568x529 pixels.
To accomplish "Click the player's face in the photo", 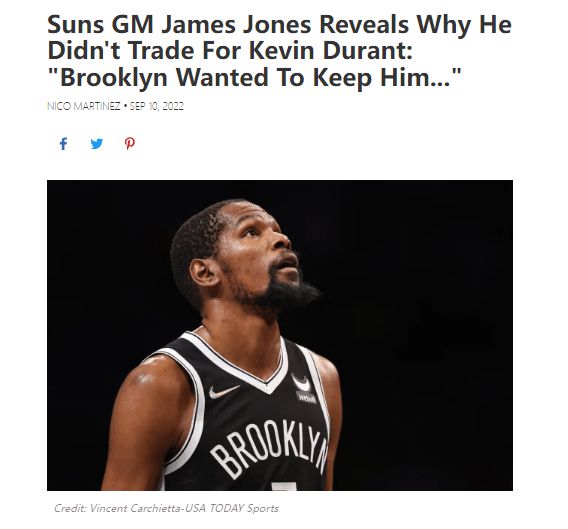I will 261,254.
